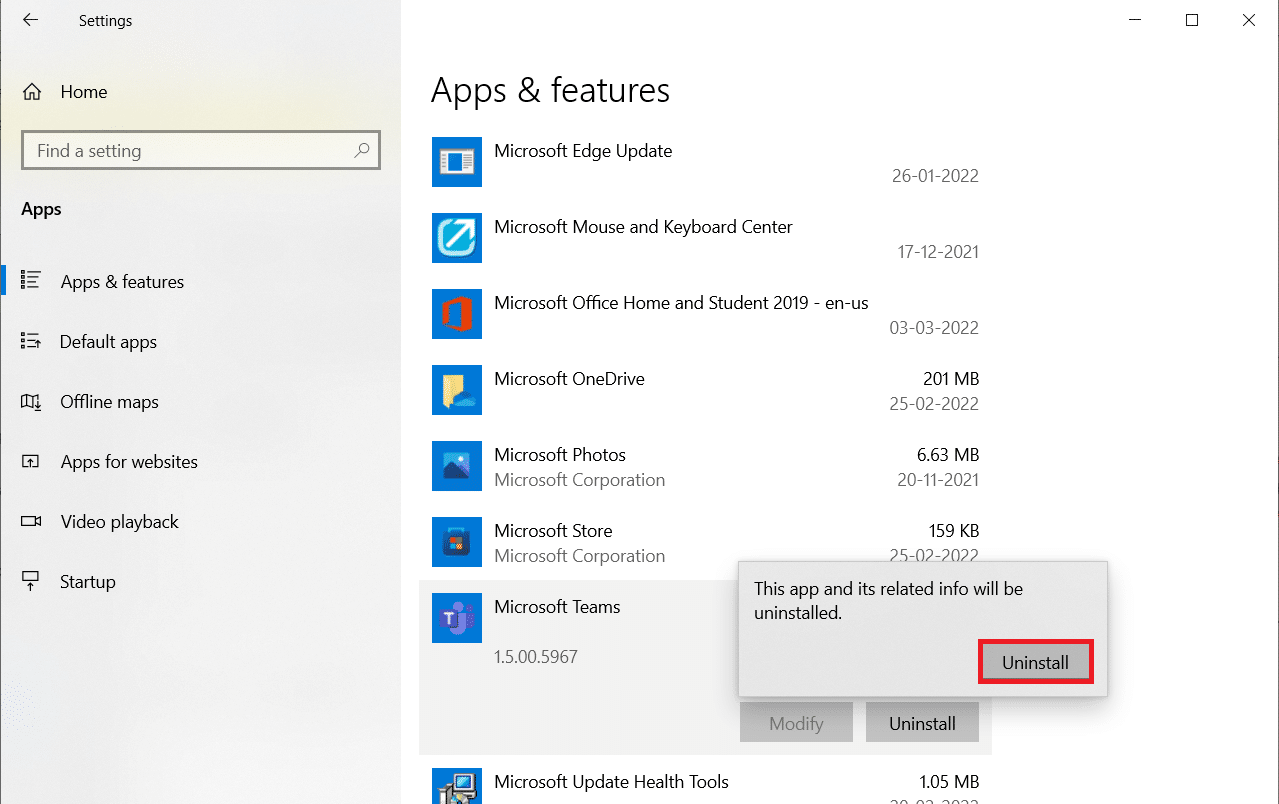
Task: Maximize the Settings window
Action: [1192, 20]
